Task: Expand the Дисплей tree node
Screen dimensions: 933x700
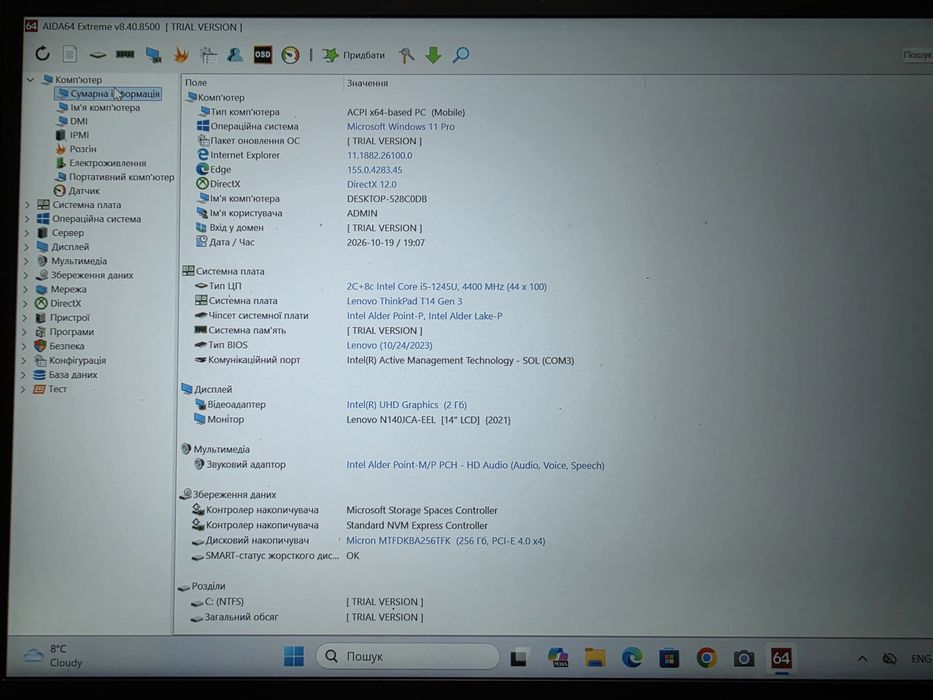Action: point(26,247)
